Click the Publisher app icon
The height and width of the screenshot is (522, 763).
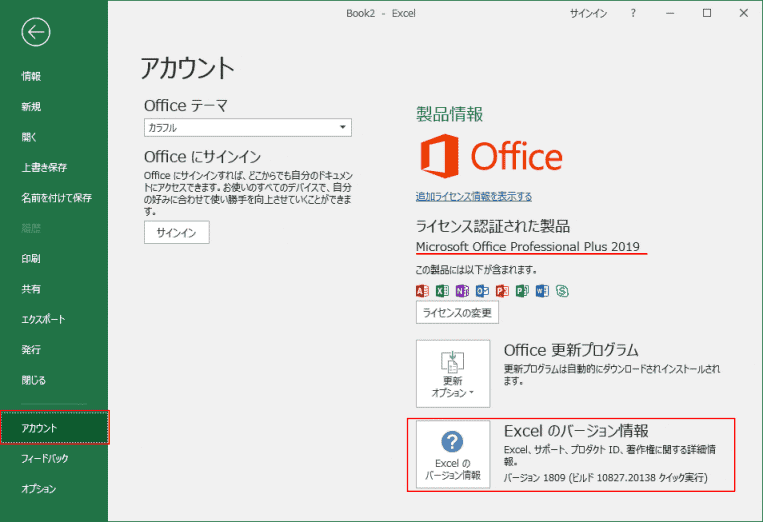click(x=522, y=291)
